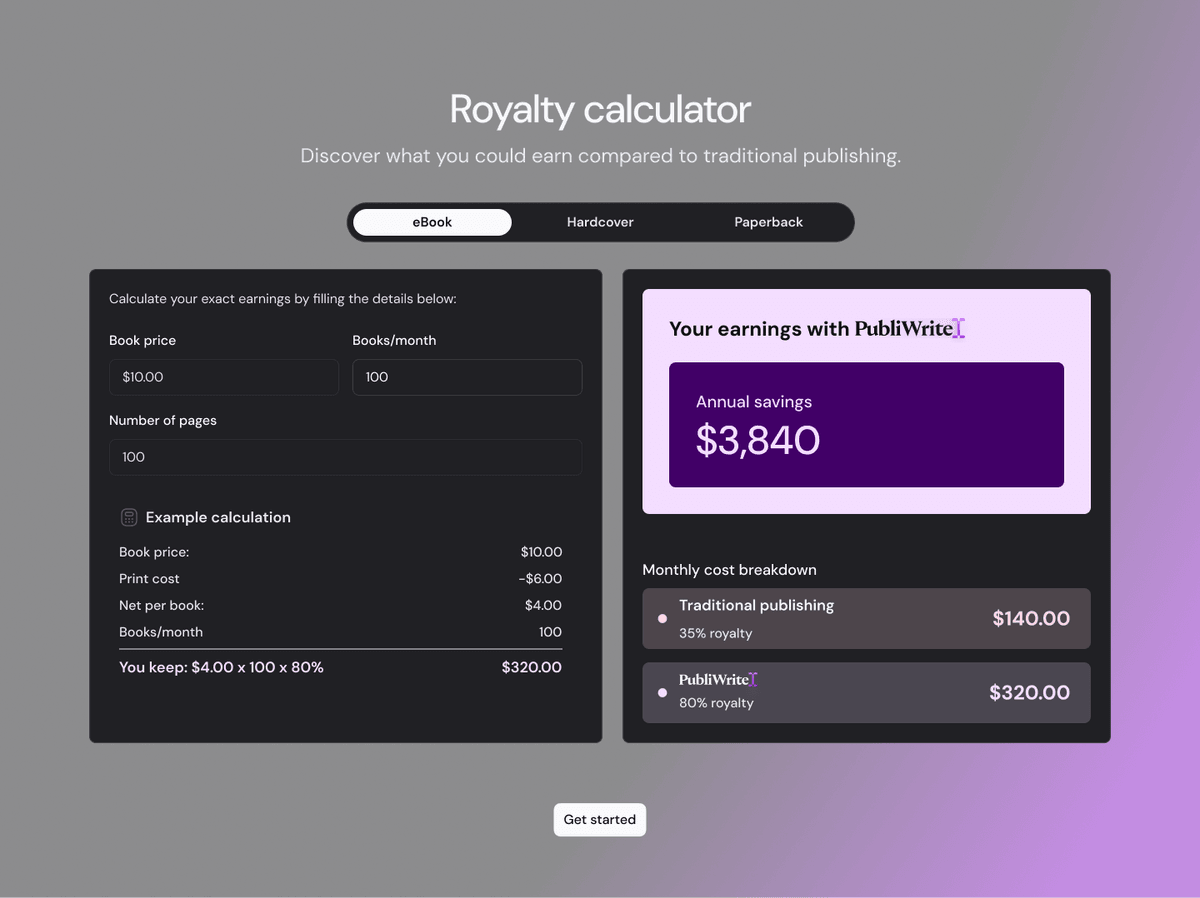The height and width of the screenshot is (898, 1200).
Task: Click the bullet dot beside Traditional publishing
Action: point(662,619)
